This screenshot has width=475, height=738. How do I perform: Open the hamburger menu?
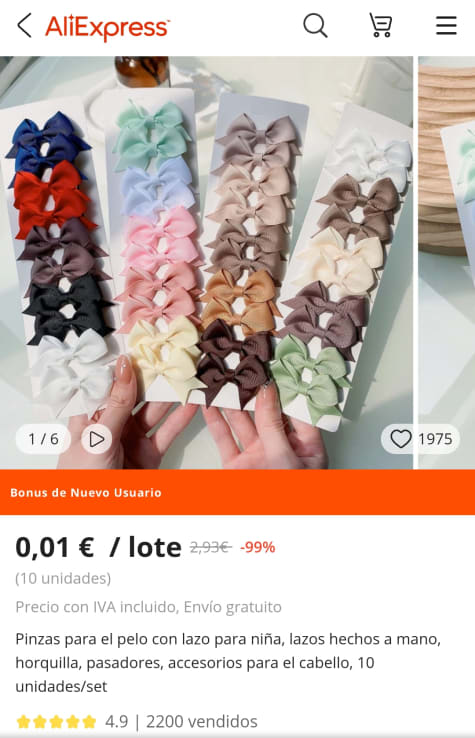[x=446, y=25]
